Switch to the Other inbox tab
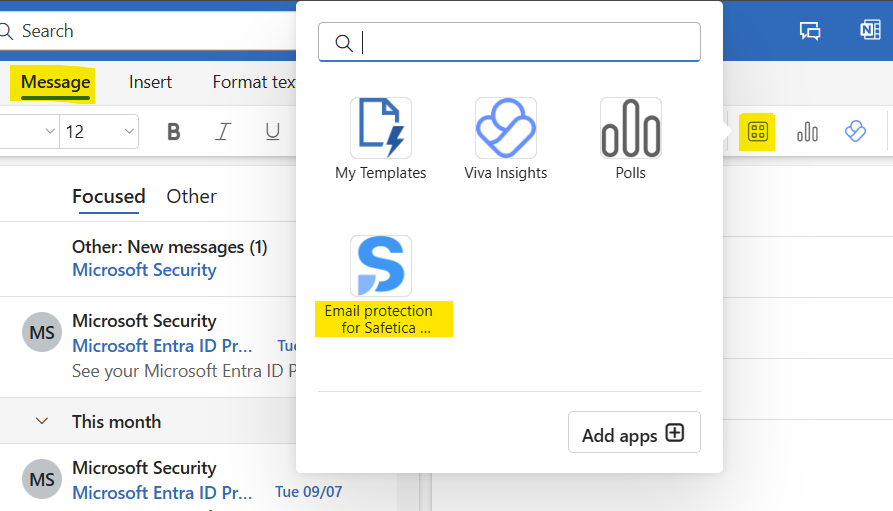This screenshot has height=511, width=893. [191, 196]
